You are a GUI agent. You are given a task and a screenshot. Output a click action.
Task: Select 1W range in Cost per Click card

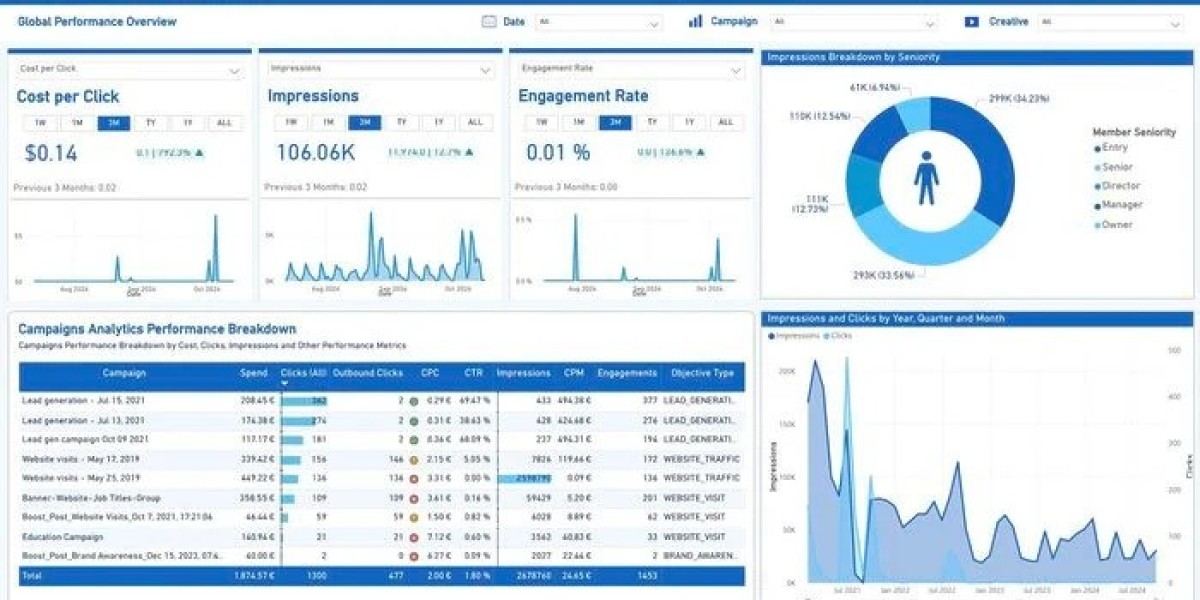point(40,123)
